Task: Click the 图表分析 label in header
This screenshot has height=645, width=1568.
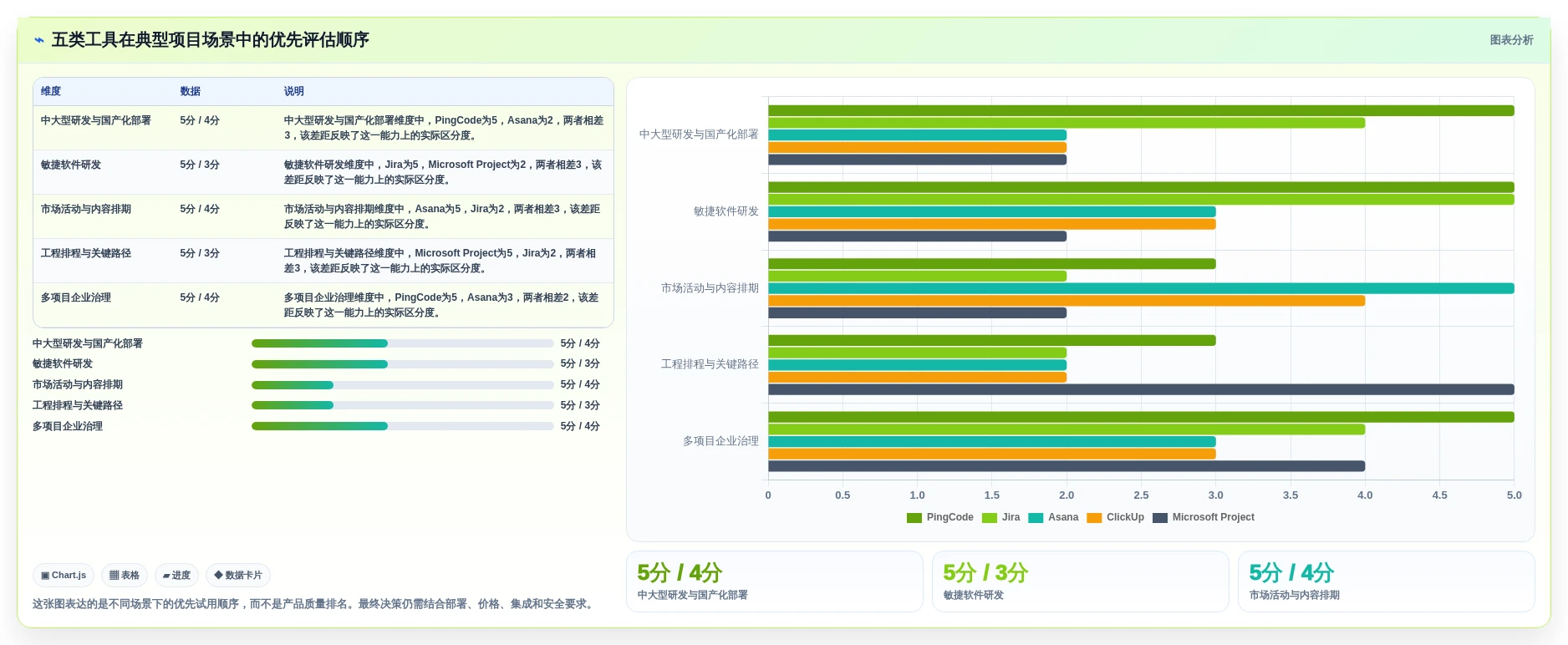Action: [1511, 40]
